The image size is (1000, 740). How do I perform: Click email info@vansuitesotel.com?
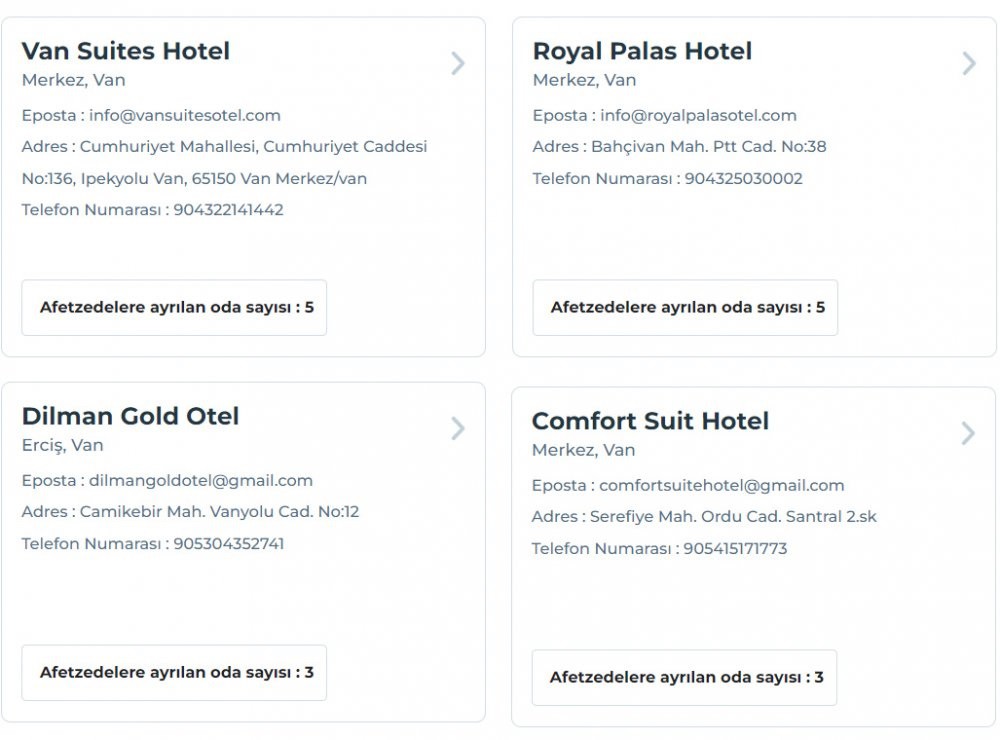pyautogui.click(x=185, y=115)
